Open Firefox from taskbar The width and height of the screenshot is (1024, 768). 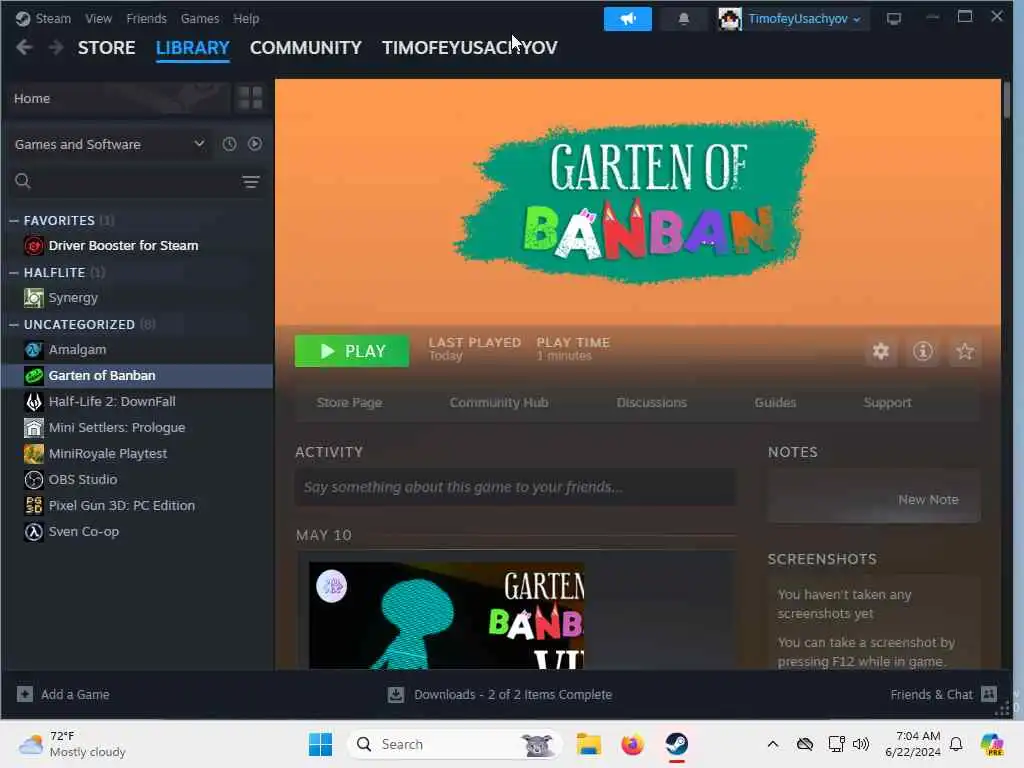[x=633, y=744]
